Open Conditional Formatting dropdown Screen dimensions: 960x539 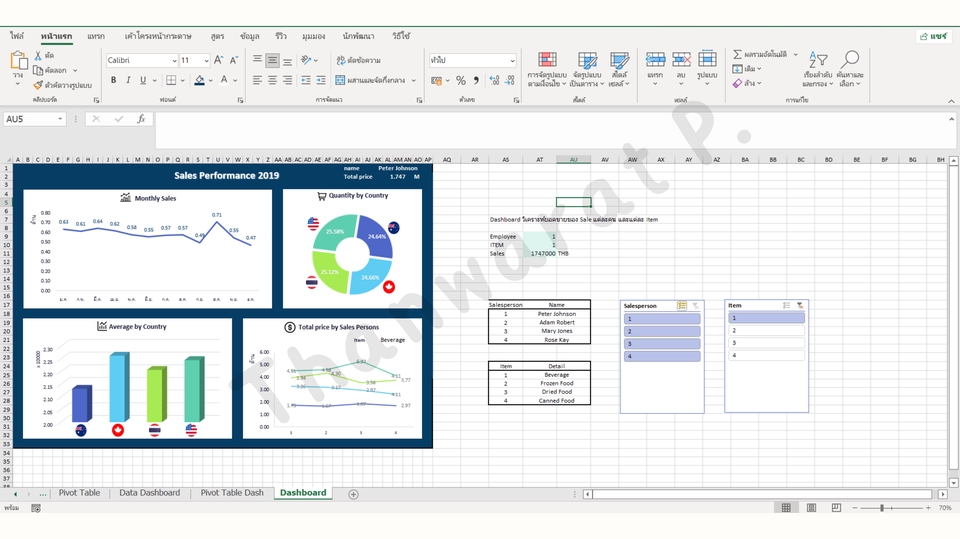click(x=547, y=69)
